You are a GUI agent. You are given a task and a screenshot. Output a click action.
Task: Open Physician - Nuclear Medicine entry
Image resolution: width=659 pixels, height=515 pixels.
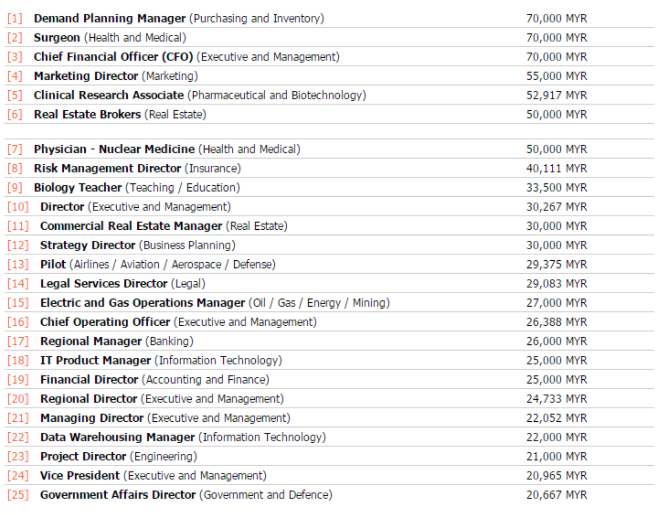pos(114,149)
